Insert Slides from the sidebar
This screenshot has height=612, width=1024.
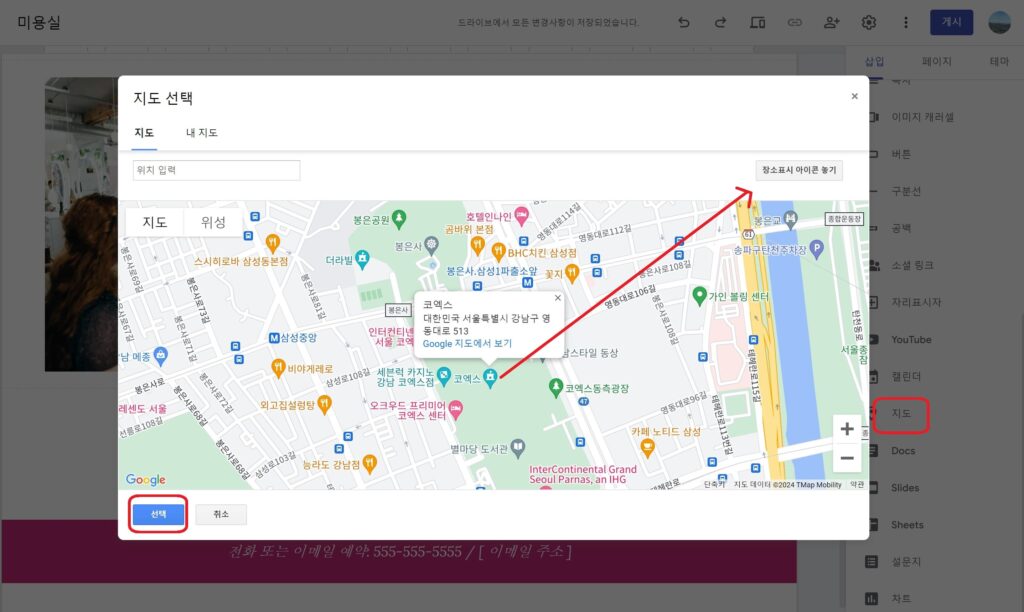pos(904,488)
